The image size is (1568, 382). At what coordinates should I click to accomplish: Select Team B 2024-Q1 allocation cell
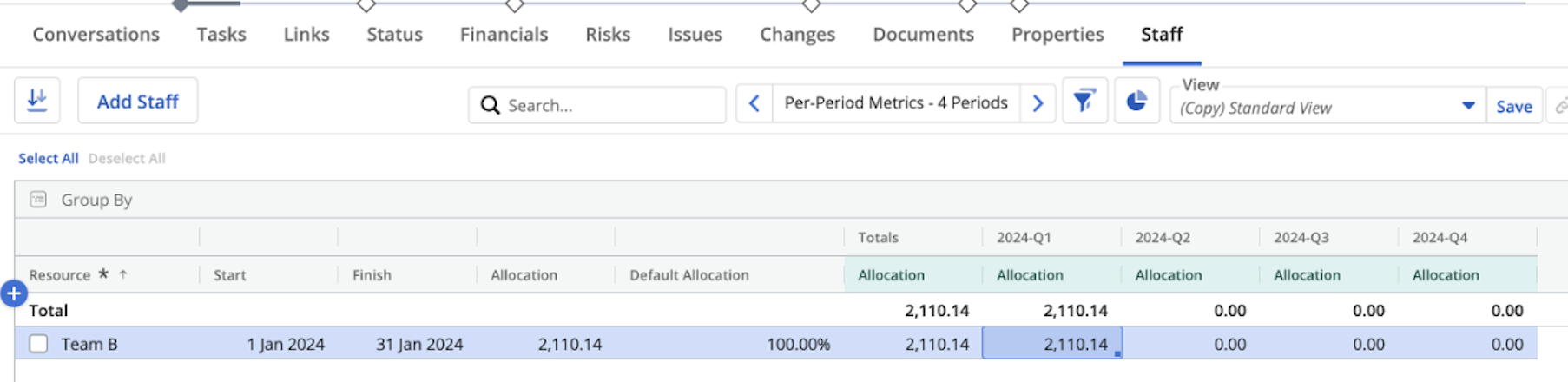pos(1051,344)
